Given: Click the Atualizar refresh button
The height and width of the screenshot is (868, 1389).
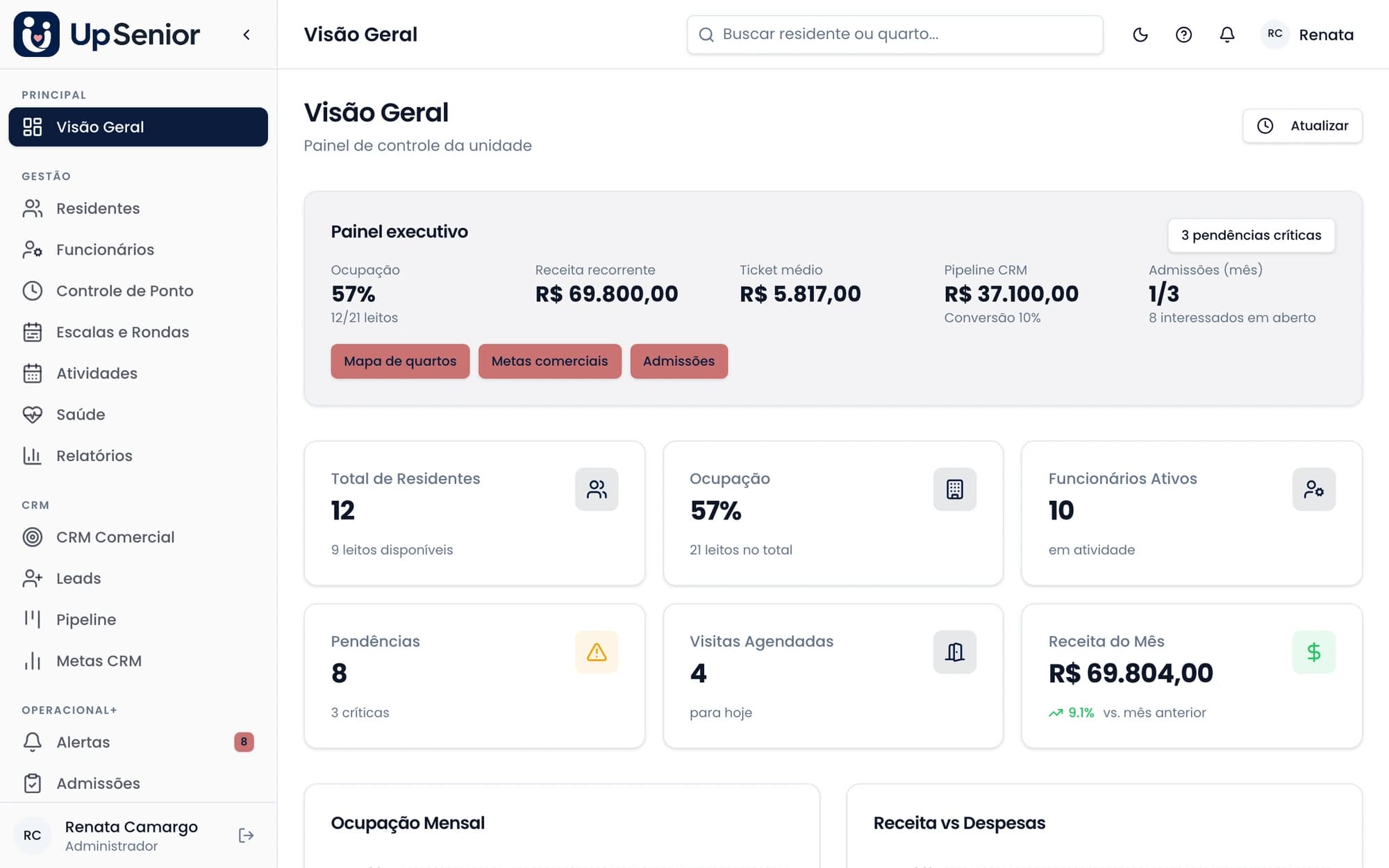Looking at the screenshot, I should (1302, 126).
